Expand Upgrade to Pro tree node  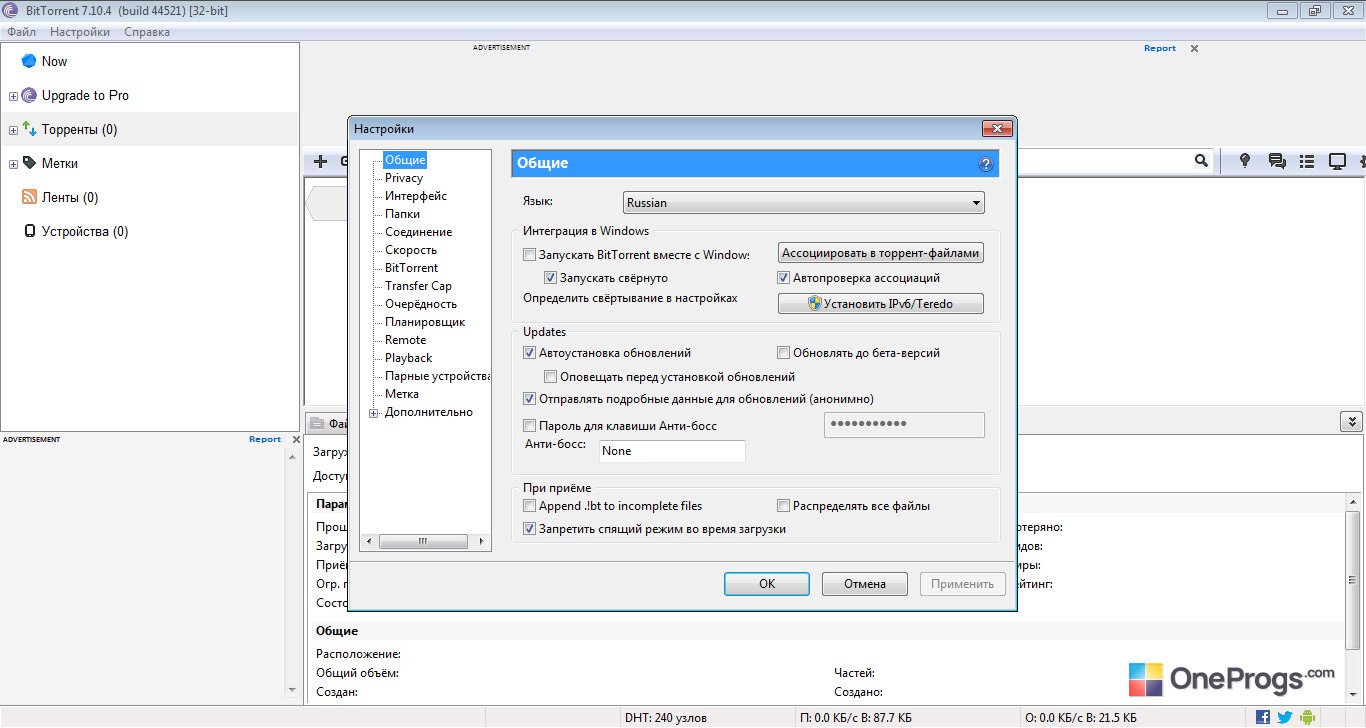coord(13,96)
